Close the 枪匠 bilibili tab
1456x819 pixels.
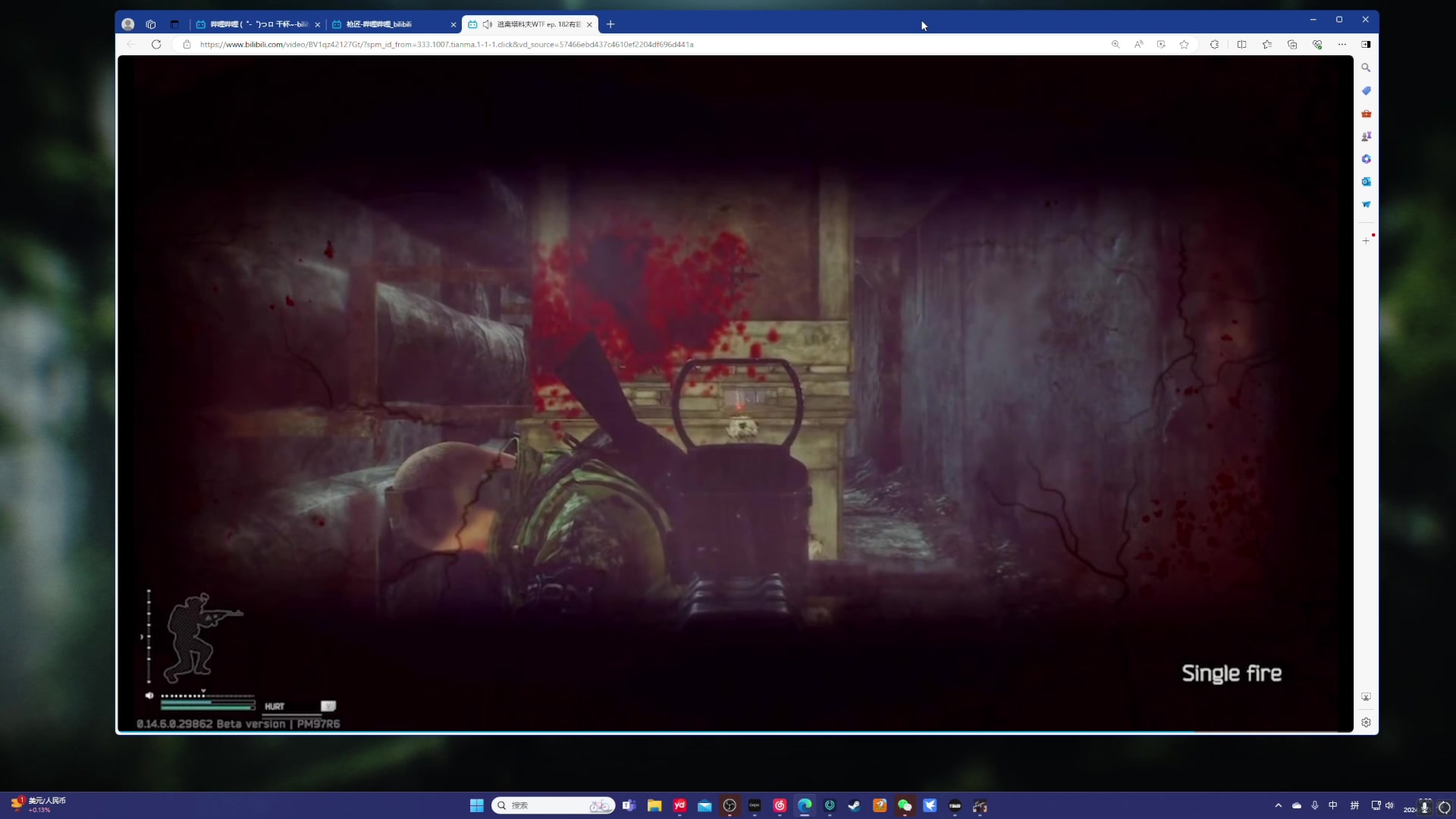tap(453, 24)
